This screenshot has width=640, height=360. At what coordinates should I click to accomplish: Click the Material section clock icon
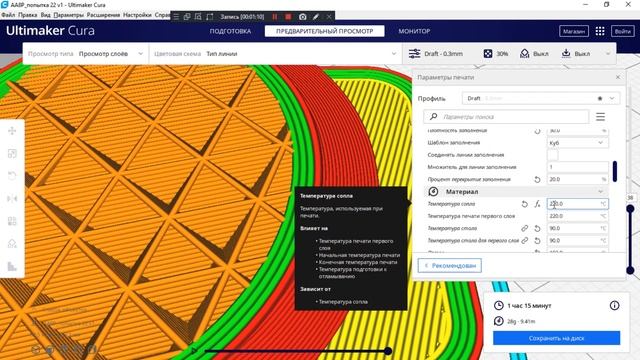(433, 191)
